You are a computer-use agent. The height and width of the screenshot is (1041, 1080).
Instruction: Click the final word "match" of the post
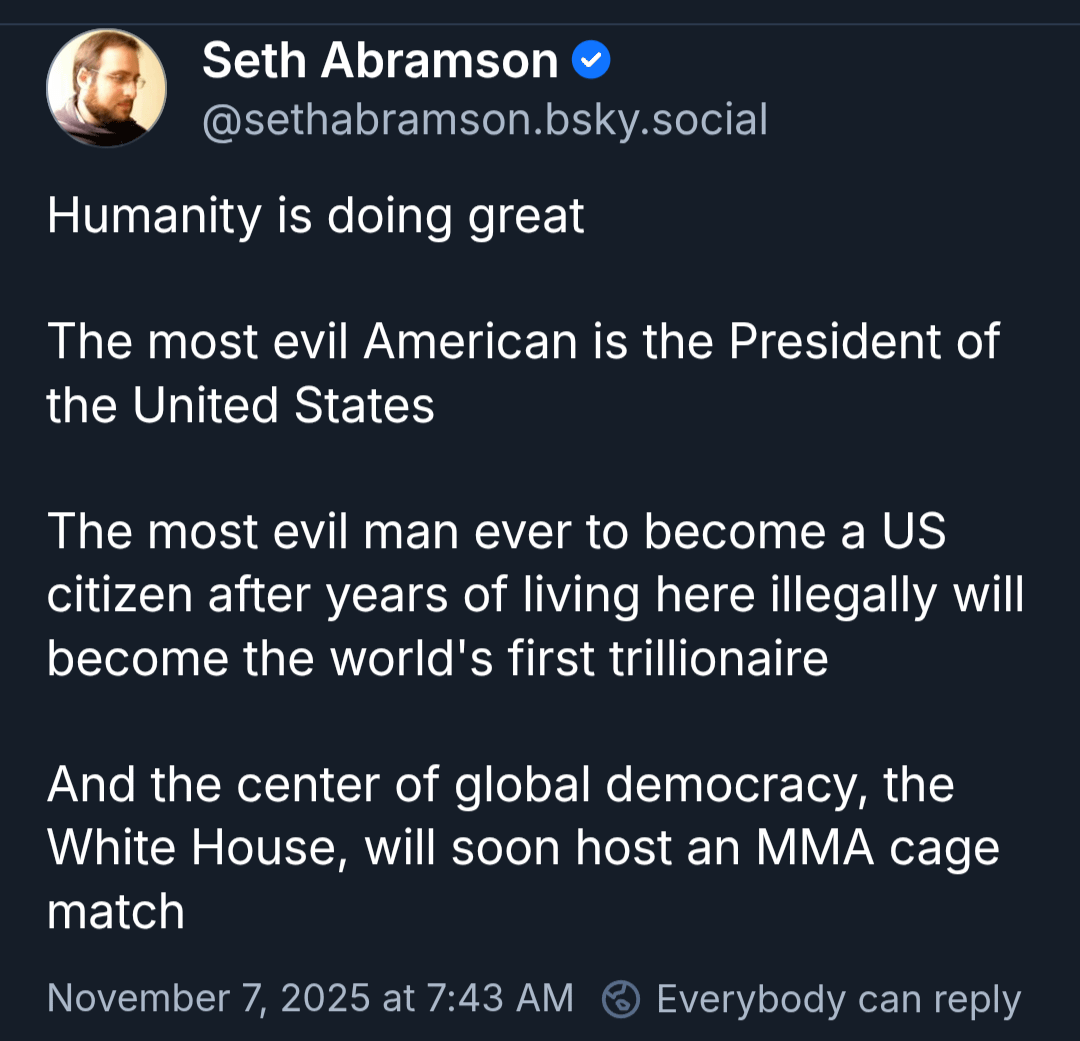pyautogui.click(x=116, y=911)
